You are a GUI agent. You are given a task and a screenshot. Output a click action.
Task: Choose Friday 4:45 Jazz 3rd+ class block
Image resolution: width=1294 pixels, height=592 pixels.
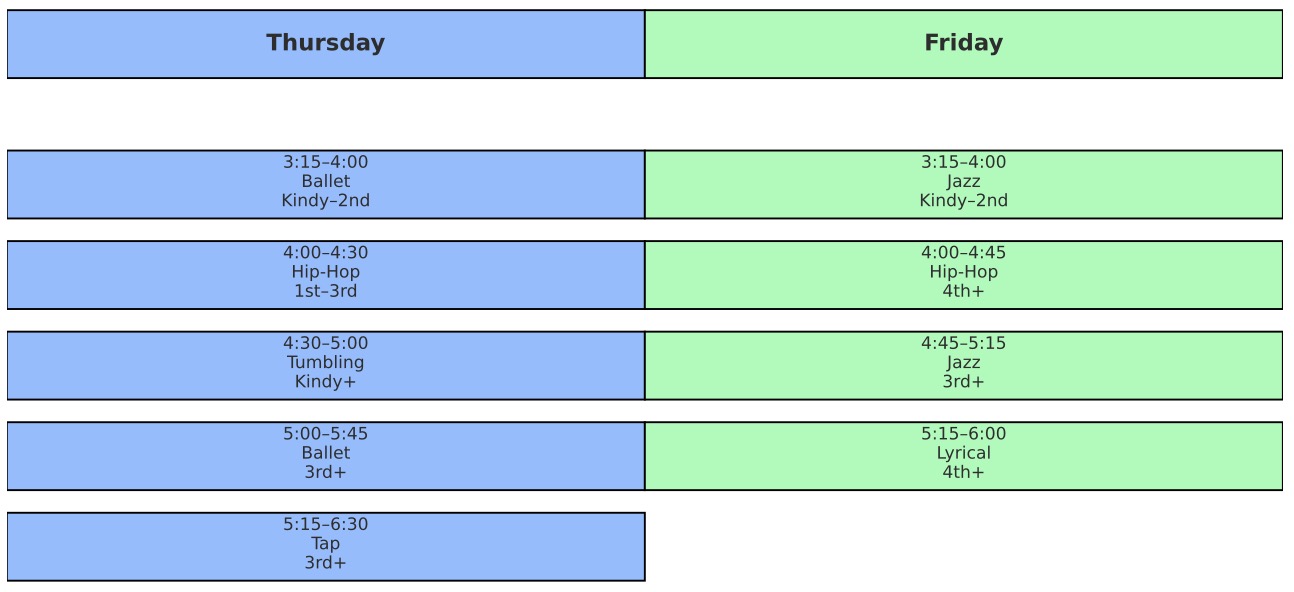coord(963,365)
